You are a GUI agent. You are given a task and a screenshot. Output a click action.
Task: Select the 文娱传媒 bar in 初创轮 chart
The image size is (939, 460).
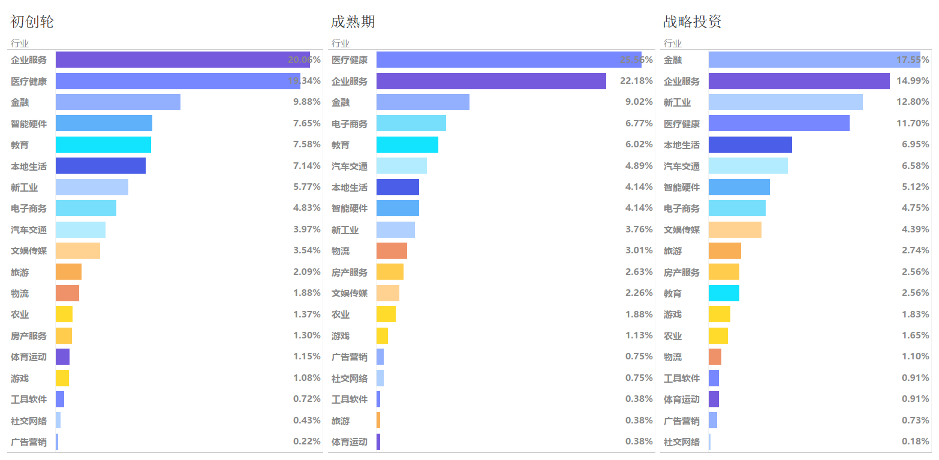click(x=78, y=250)
